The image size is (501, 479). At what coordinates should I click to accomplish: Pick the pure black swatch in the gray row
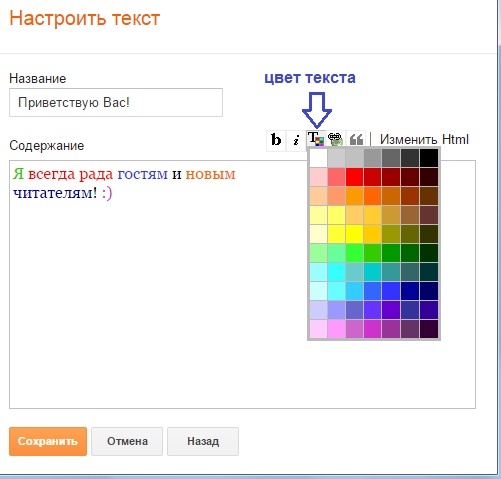coord(429,158)
